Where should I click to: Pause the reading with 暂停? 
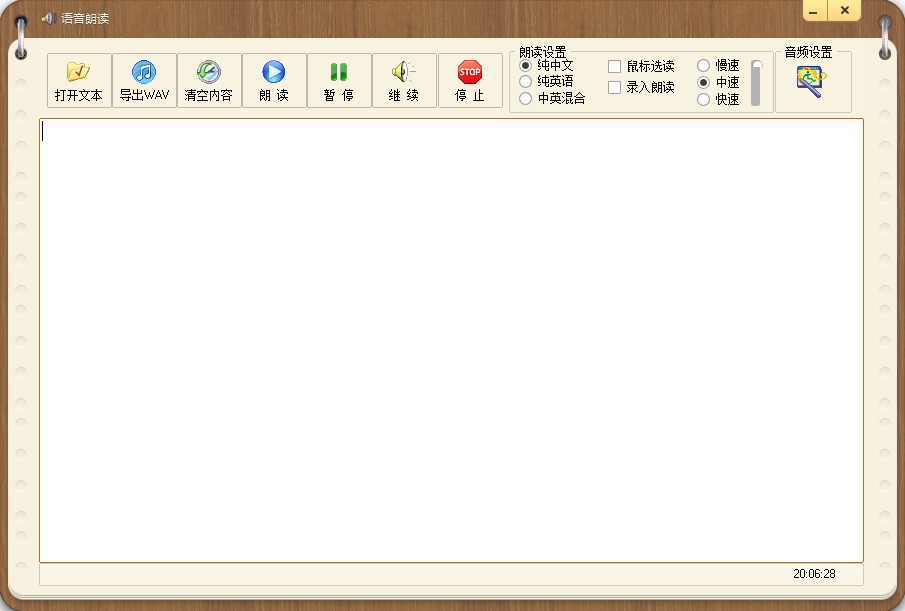tap(339, 80)
